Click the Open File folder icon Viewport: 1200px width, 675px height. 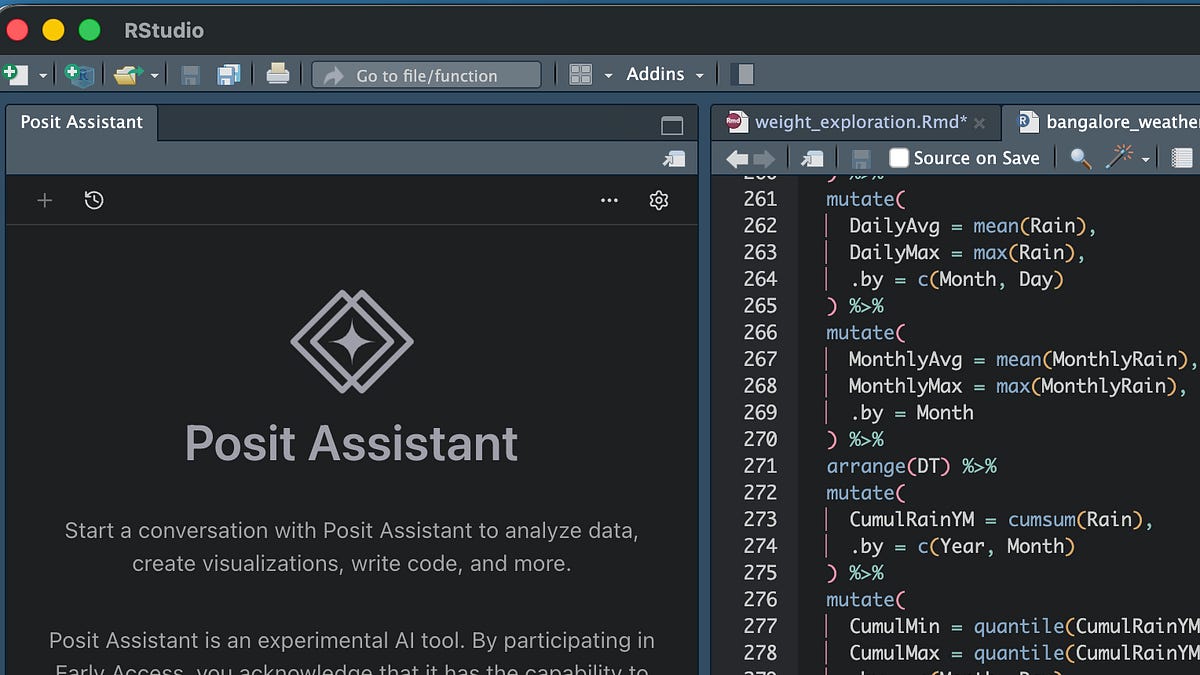coord(127,74)
